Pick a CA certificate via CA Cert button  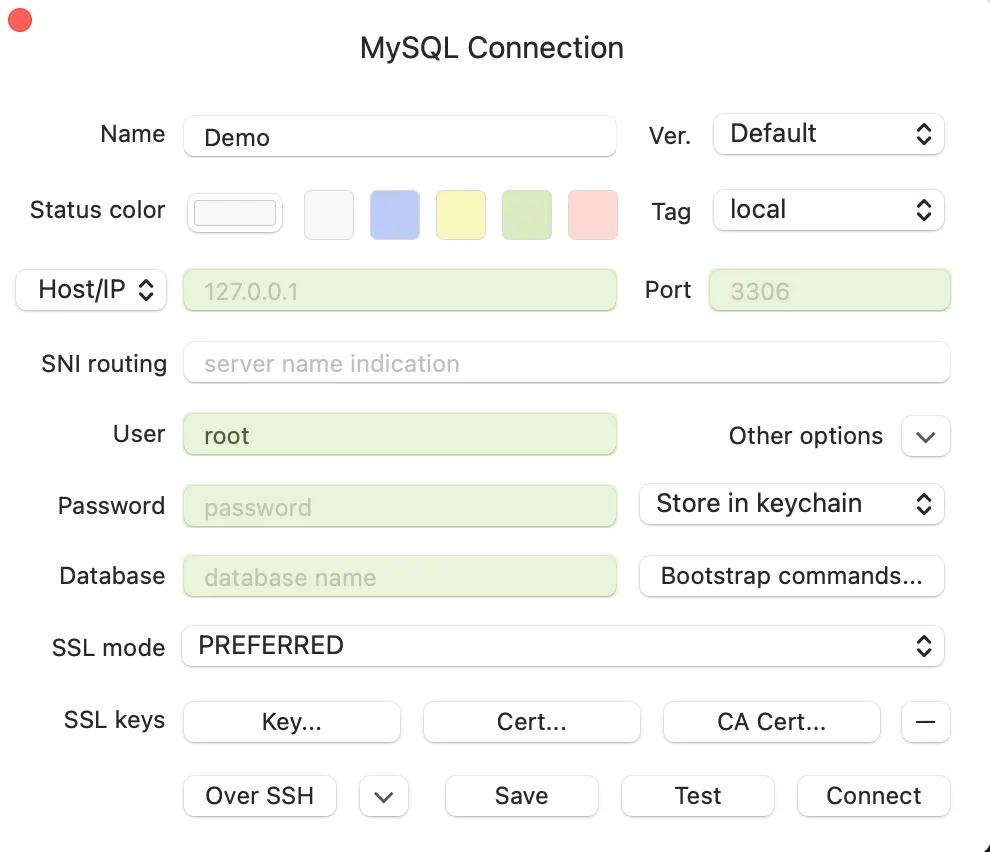click(x=771, y=722)
